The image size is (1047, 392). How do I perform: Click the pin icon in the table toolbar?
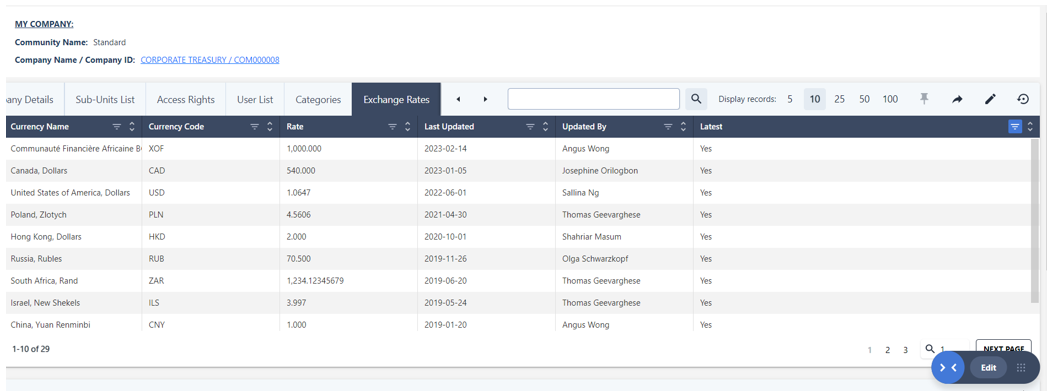coord(924,99)
